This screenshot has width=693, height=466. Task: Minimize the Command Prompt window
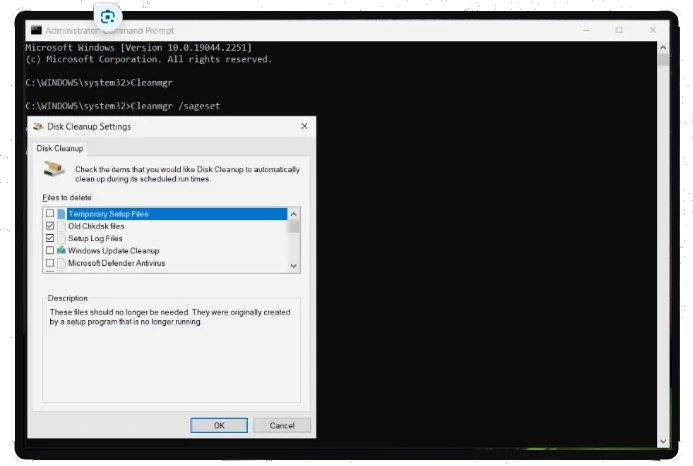586,30
